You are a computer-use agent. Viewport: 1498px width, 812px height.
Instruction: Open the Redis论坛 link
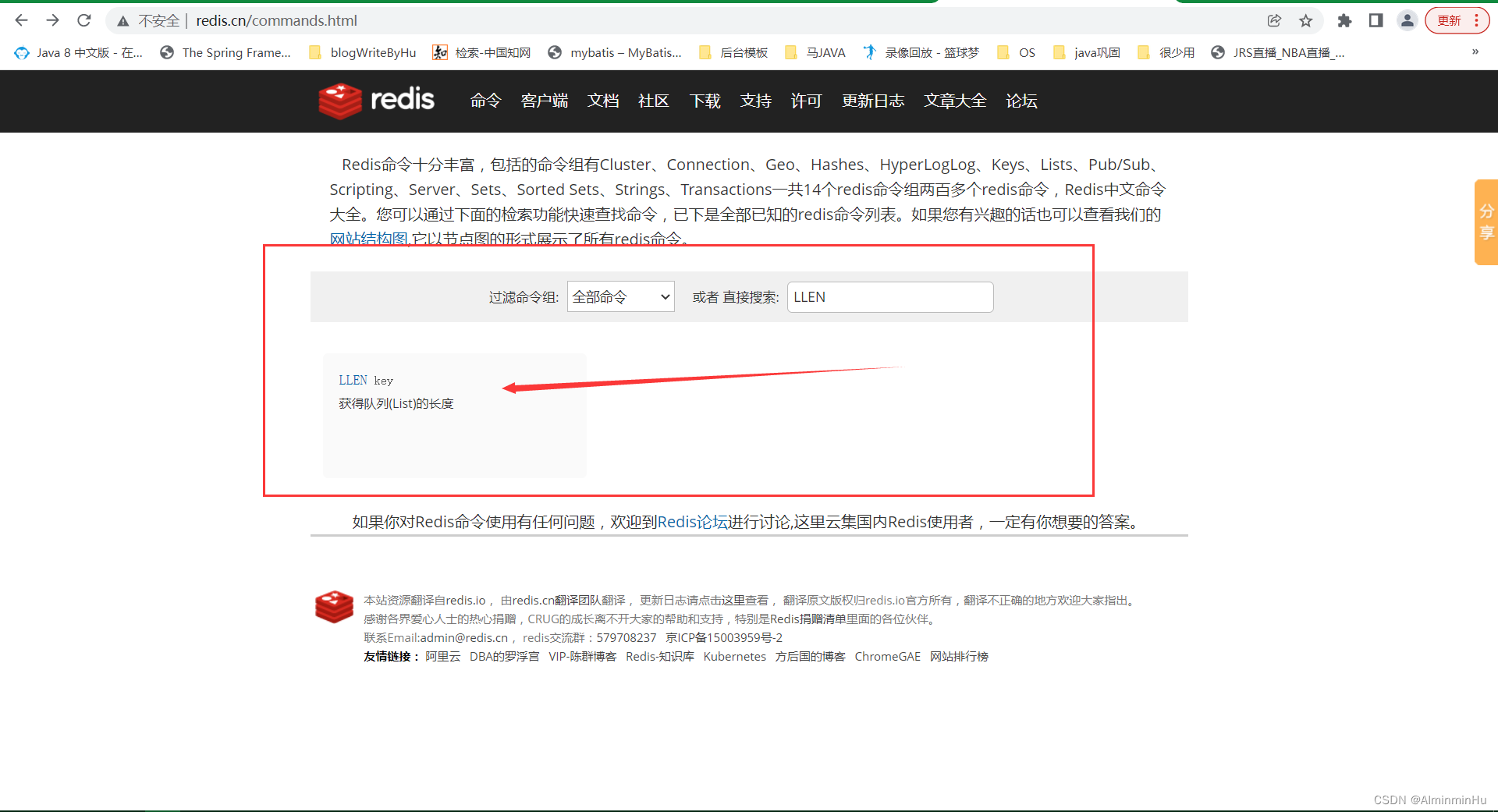[693, 522]
